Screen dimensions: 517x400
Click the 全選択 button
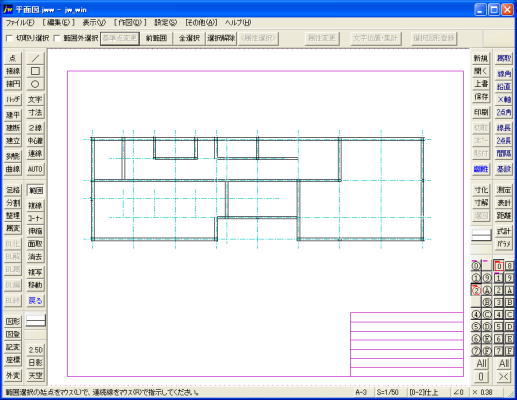[189, 38]
